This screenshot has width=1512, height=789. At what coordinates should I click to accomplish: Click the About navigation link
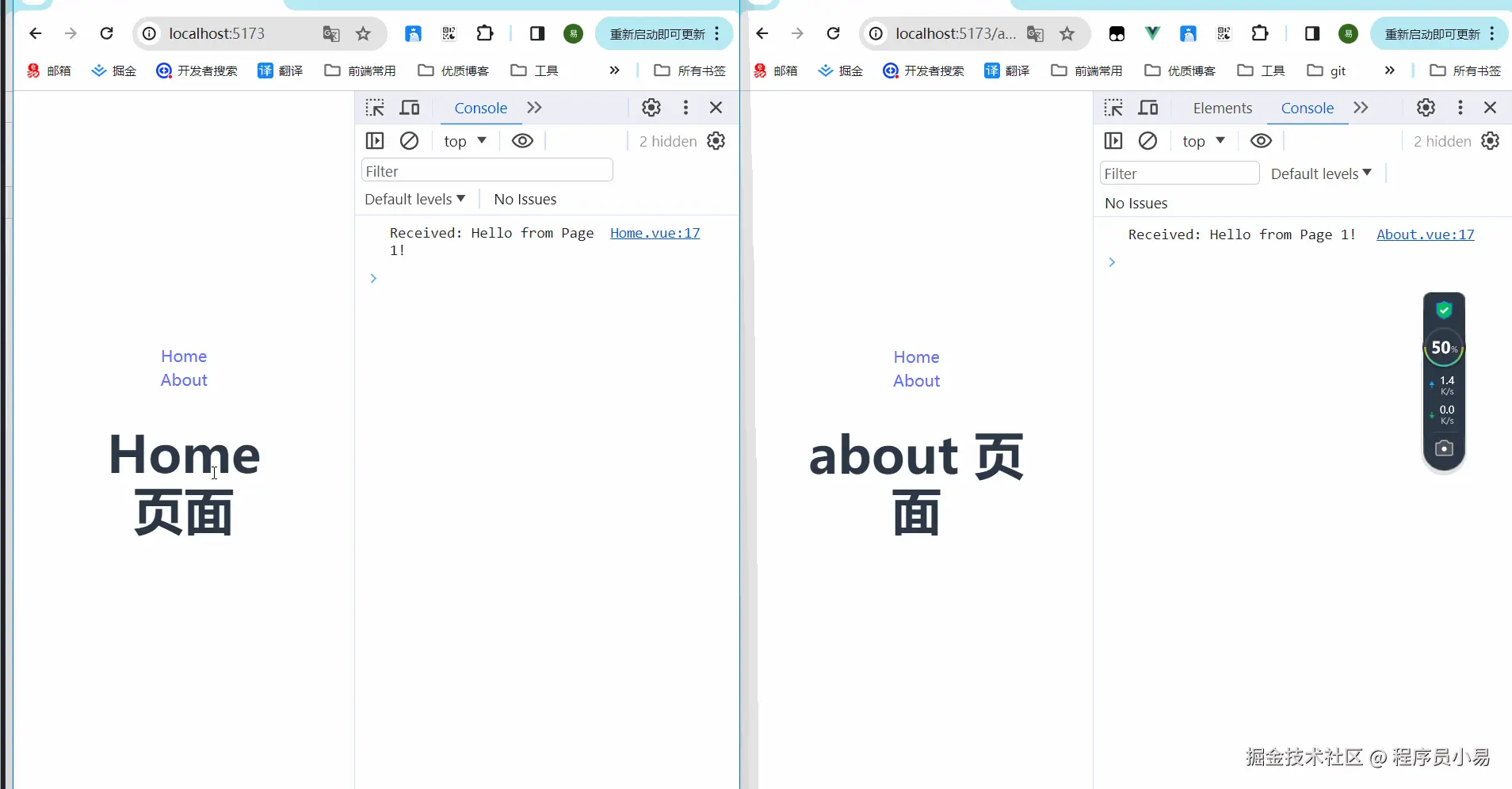183,380
